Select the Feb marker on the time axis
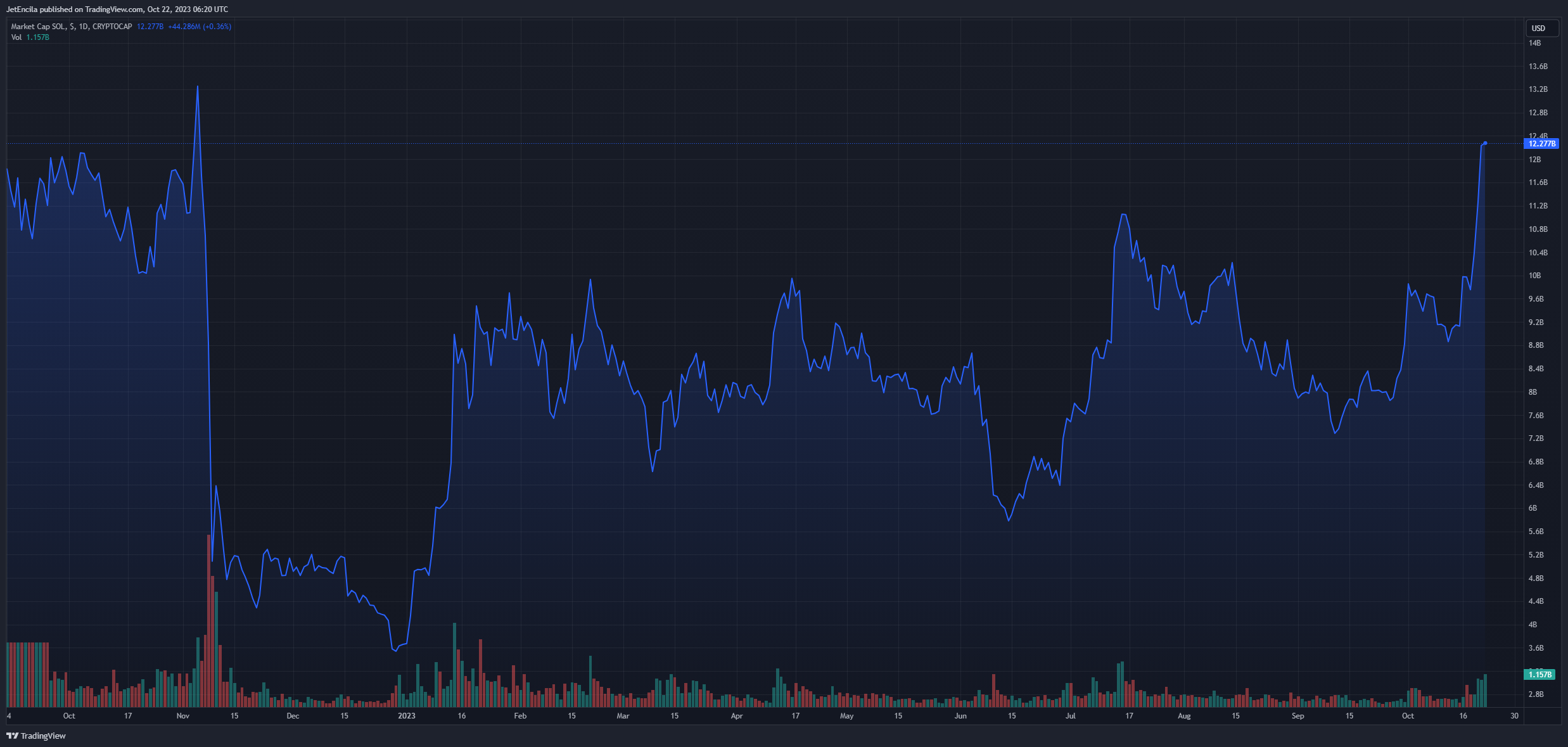This screenshot has width=1568, height=747. click(x=519, y=716)
